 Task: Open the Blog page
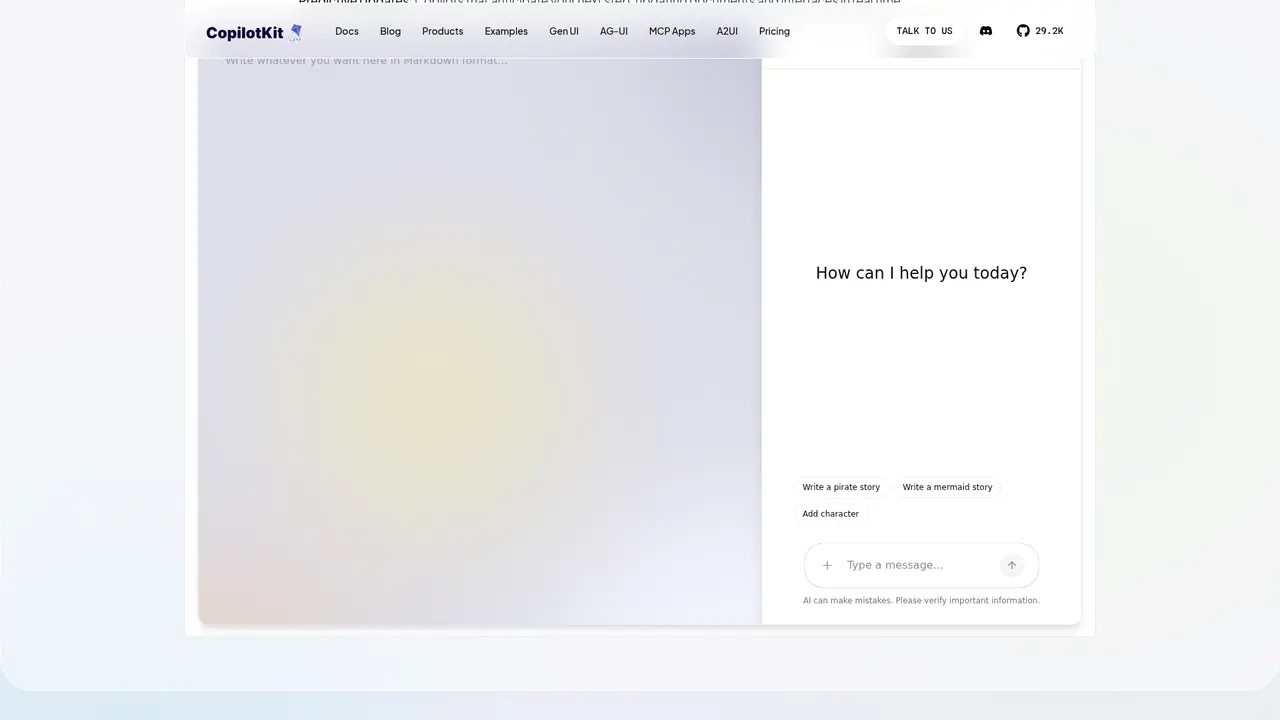tap(390, 31)
